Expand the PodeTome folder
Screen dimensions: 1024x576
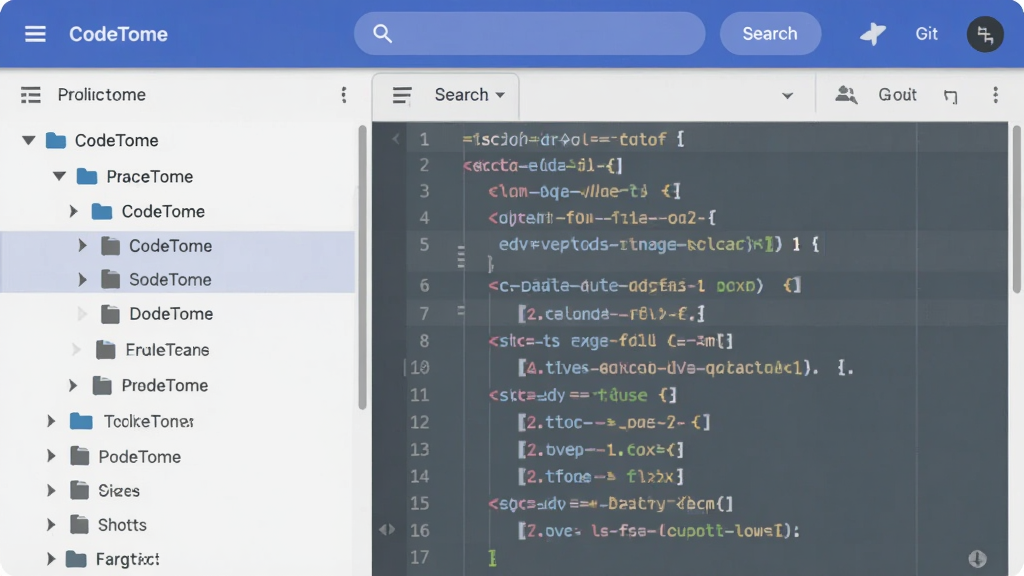[51, 456]
